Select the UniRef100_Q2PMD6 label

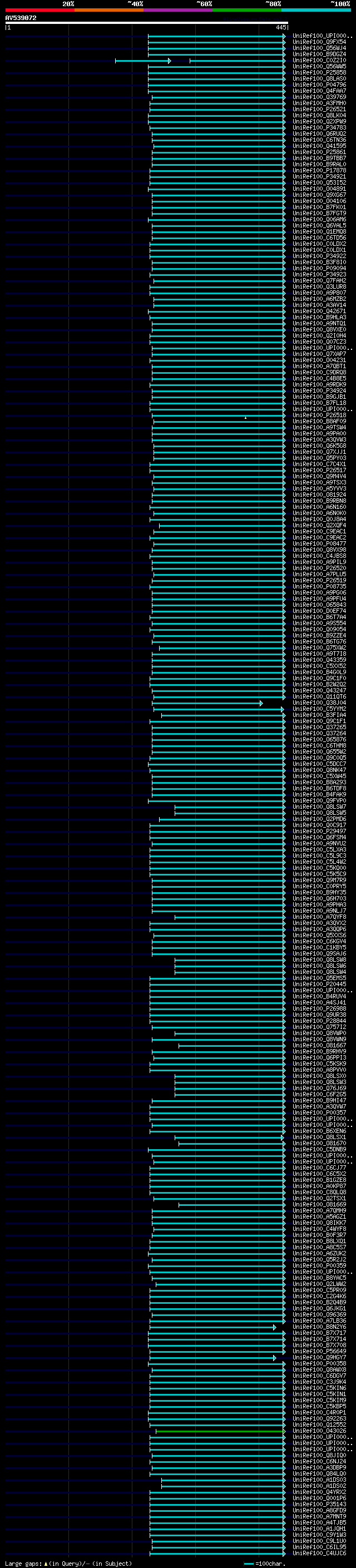point(319,819)
